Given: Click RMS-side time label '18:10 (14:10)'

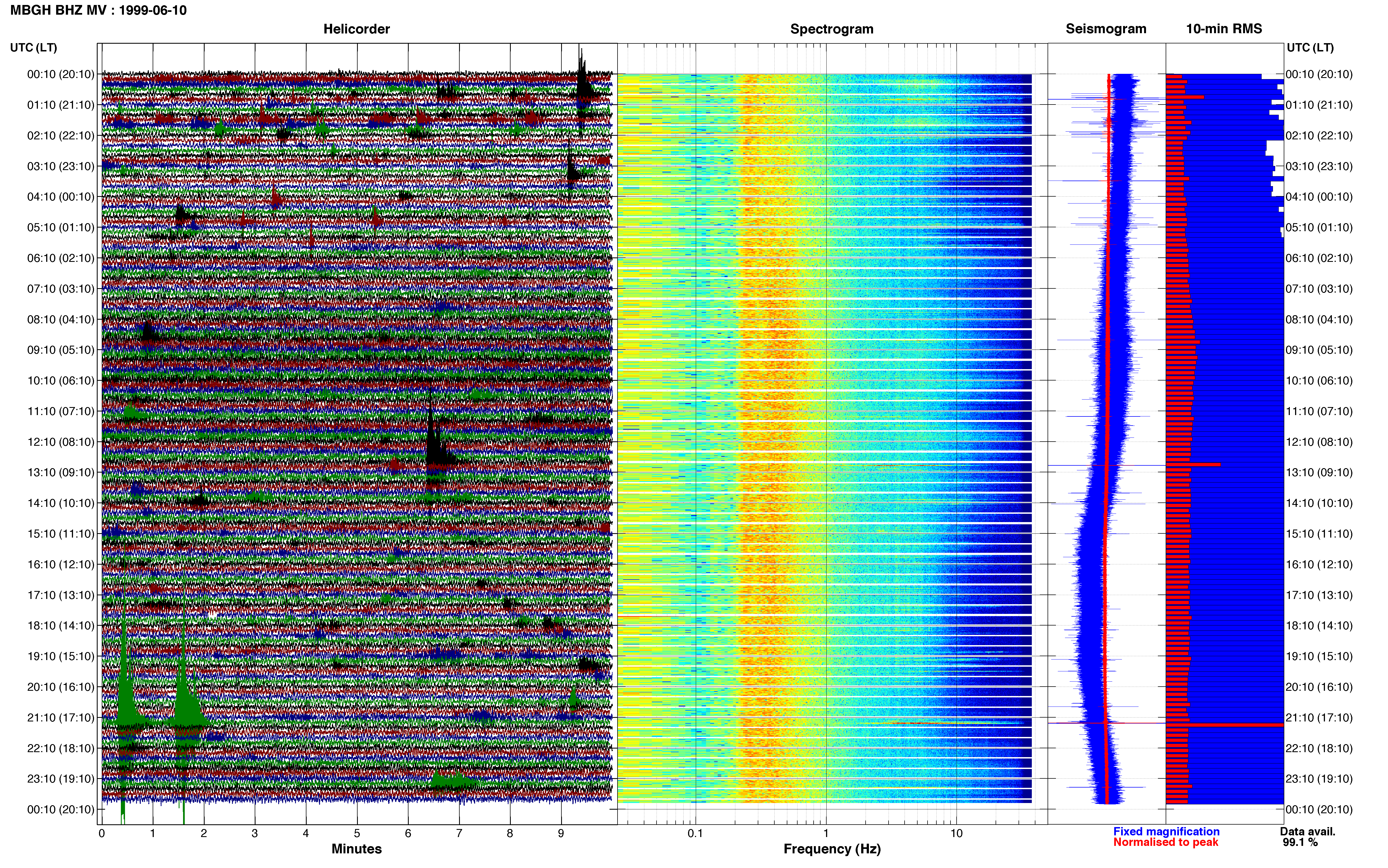Looking at the screenshot, I should coord(1319,626).
